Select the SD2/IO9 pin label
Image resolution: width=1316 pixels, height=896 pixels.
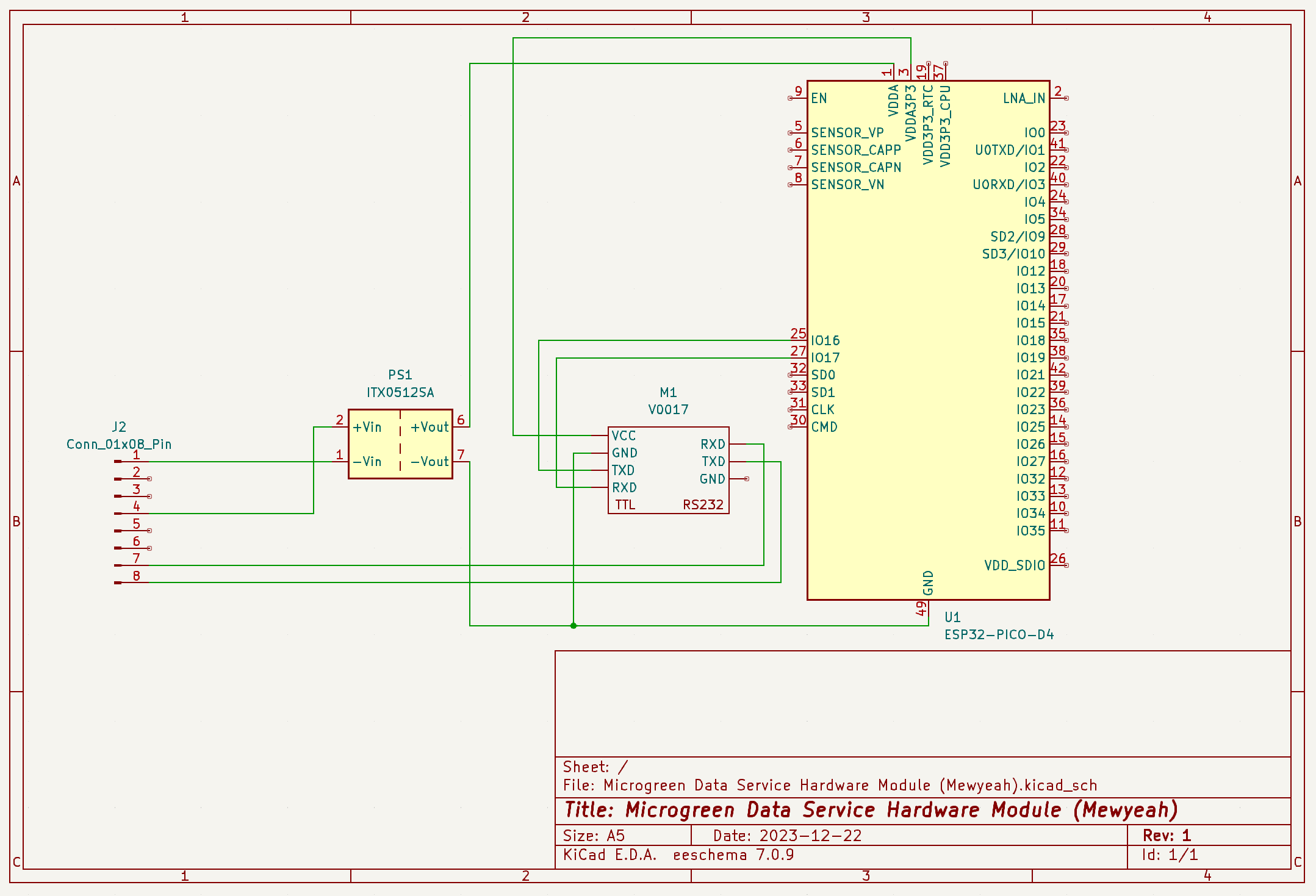click(1018, 237)
